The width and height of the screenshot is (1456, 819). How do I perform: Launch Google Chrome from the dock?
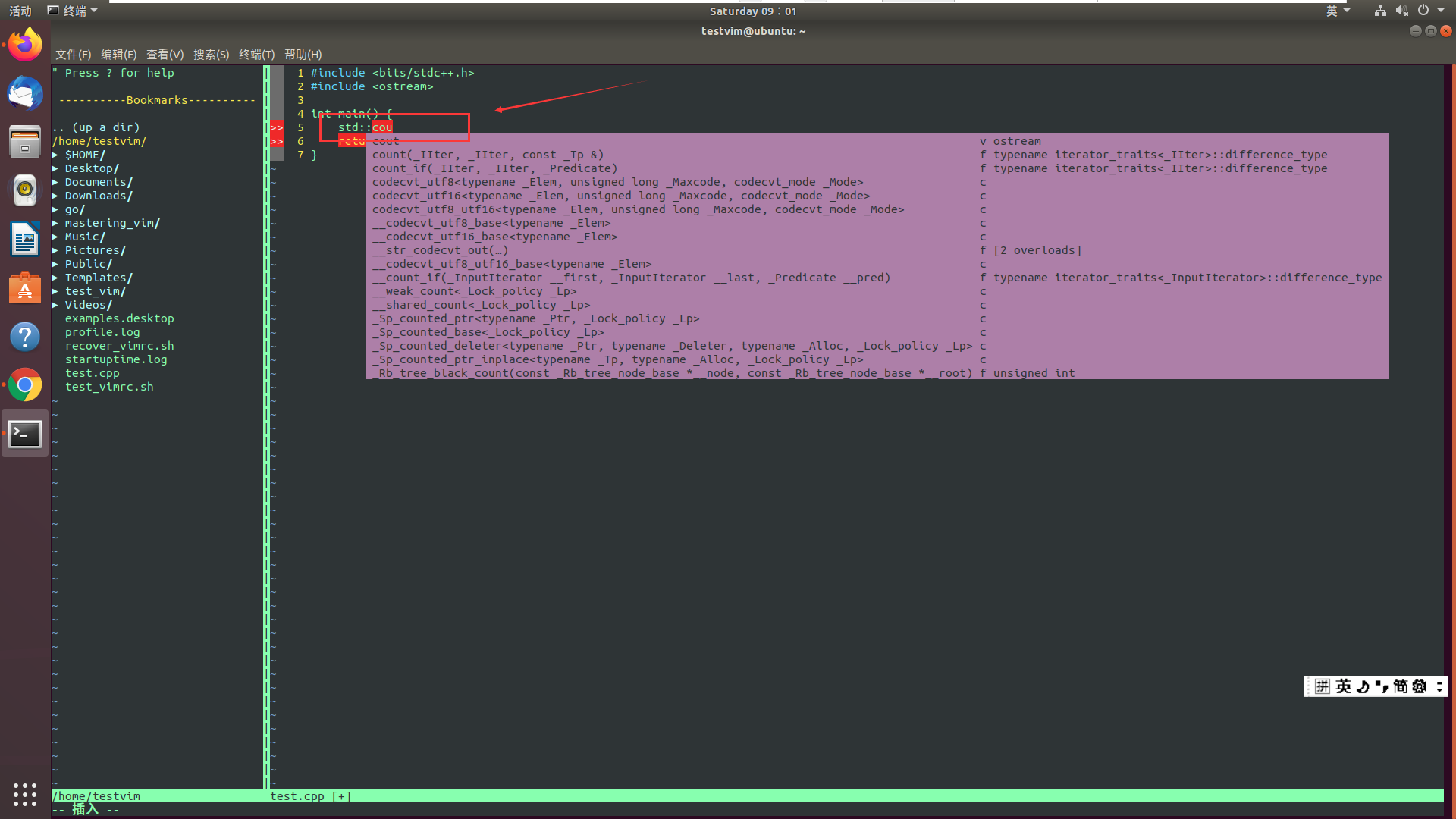click(x=24, y=385)
